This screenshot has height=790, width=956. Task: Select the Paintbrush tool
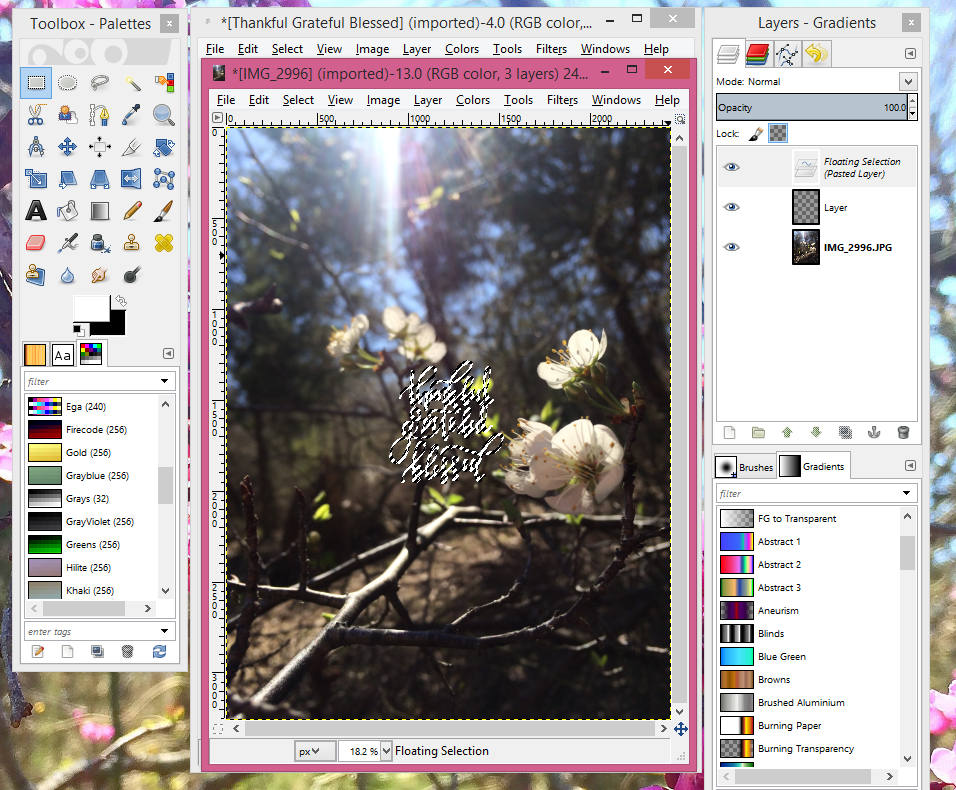164,210
